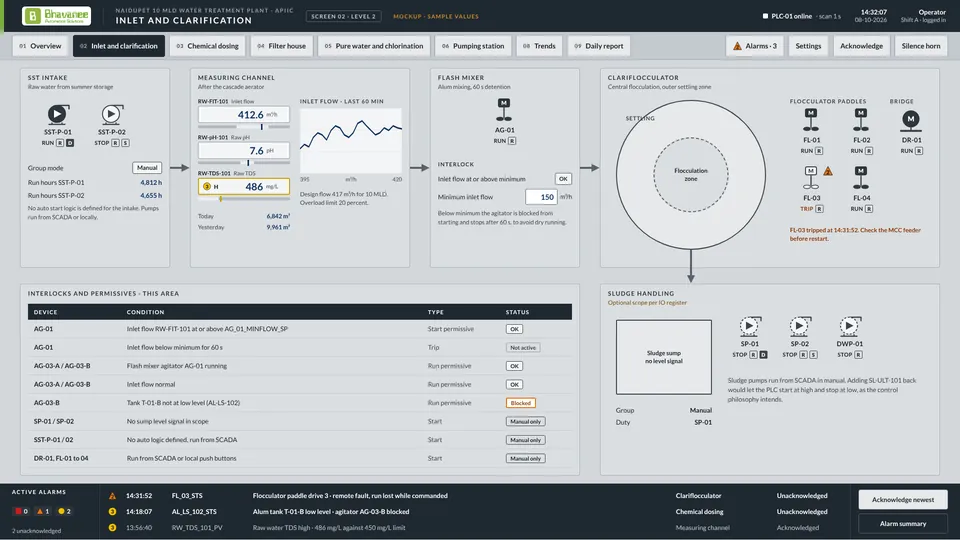Open the Overview tab
The height and width of the screenshot is (540, 960).
coord(40,46)
